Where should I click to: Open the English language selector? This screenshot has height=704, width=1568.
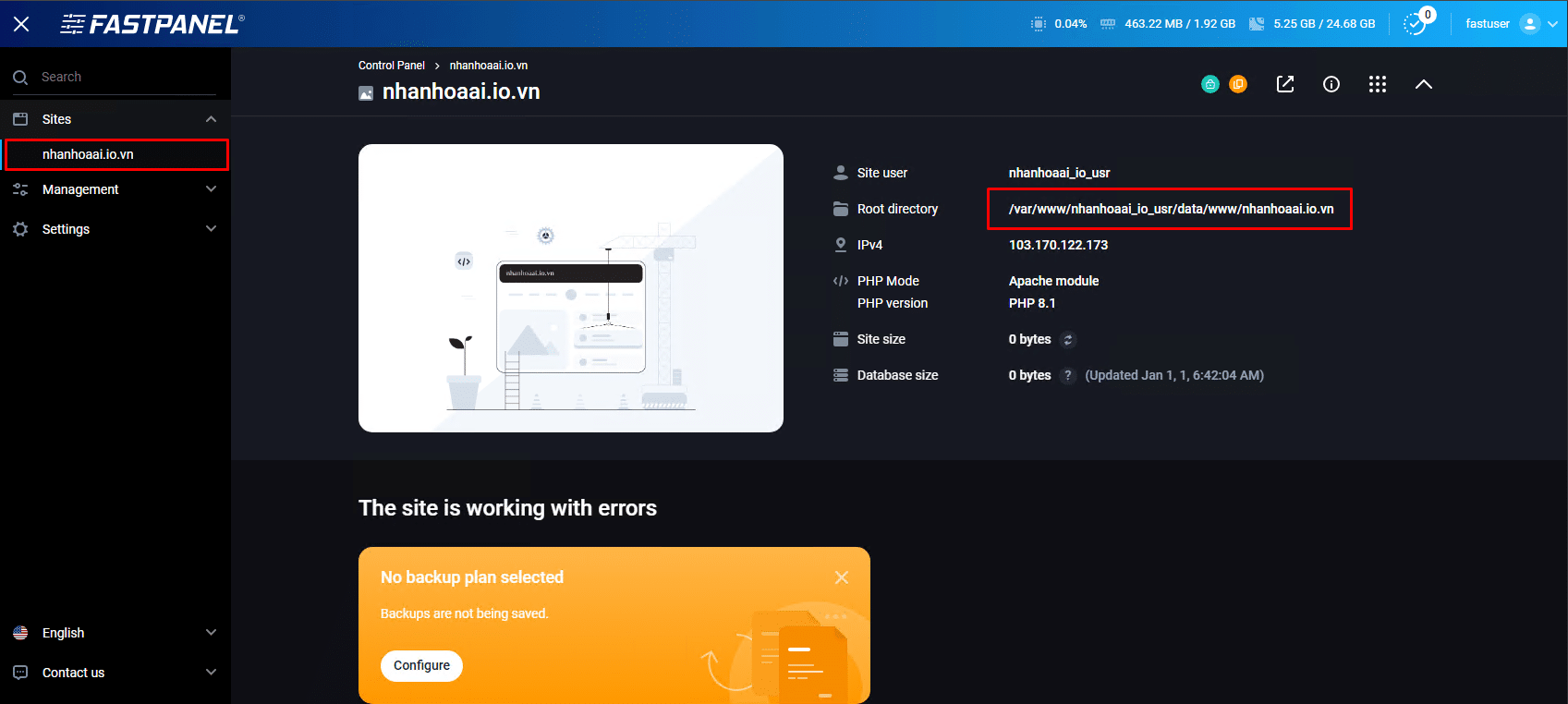point(115,633)
